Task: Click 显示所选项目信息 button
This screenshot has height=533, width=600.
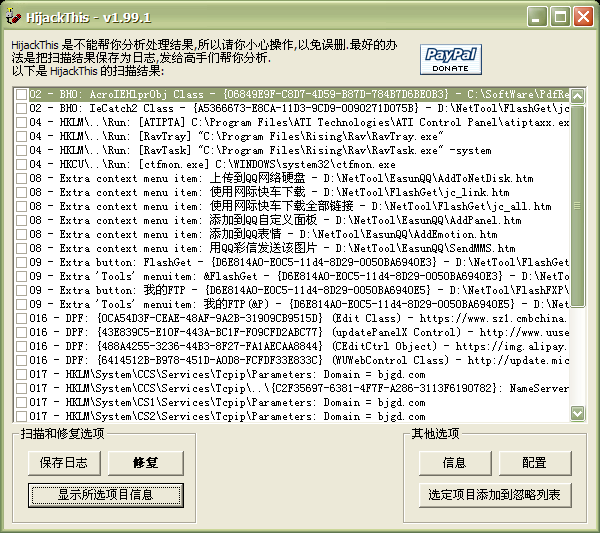Action: pos(106,495)
